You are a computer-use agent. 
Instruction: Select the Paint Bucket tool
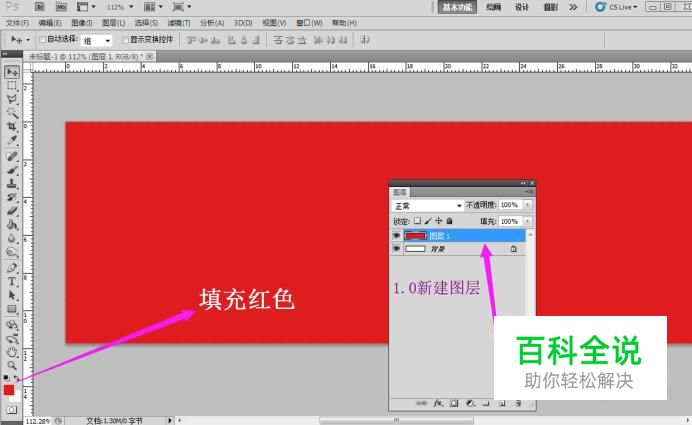click(12, 225)
